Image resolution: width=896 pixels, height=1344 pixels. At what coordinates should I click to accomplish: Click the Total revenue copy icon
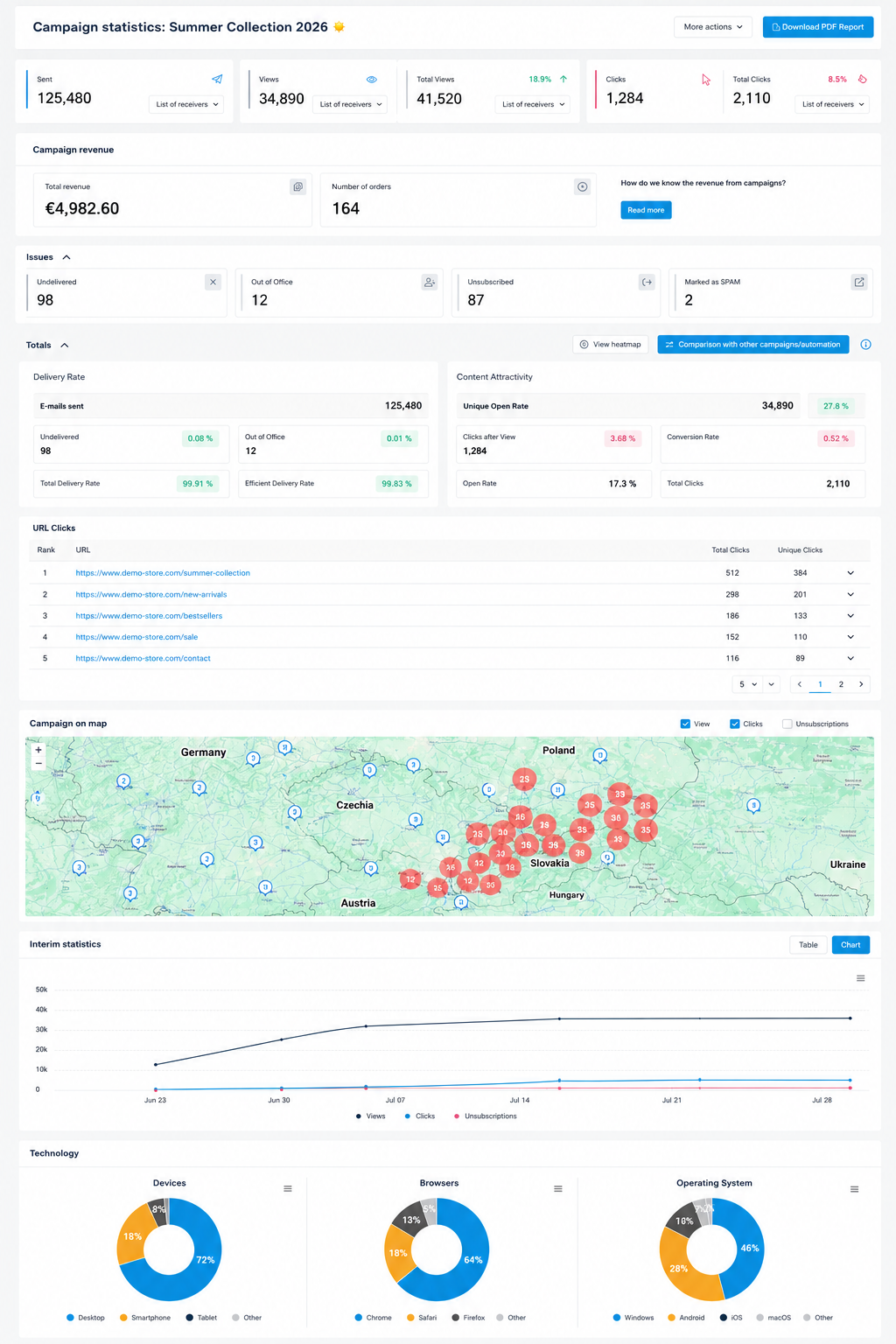(x=298, y=186)
